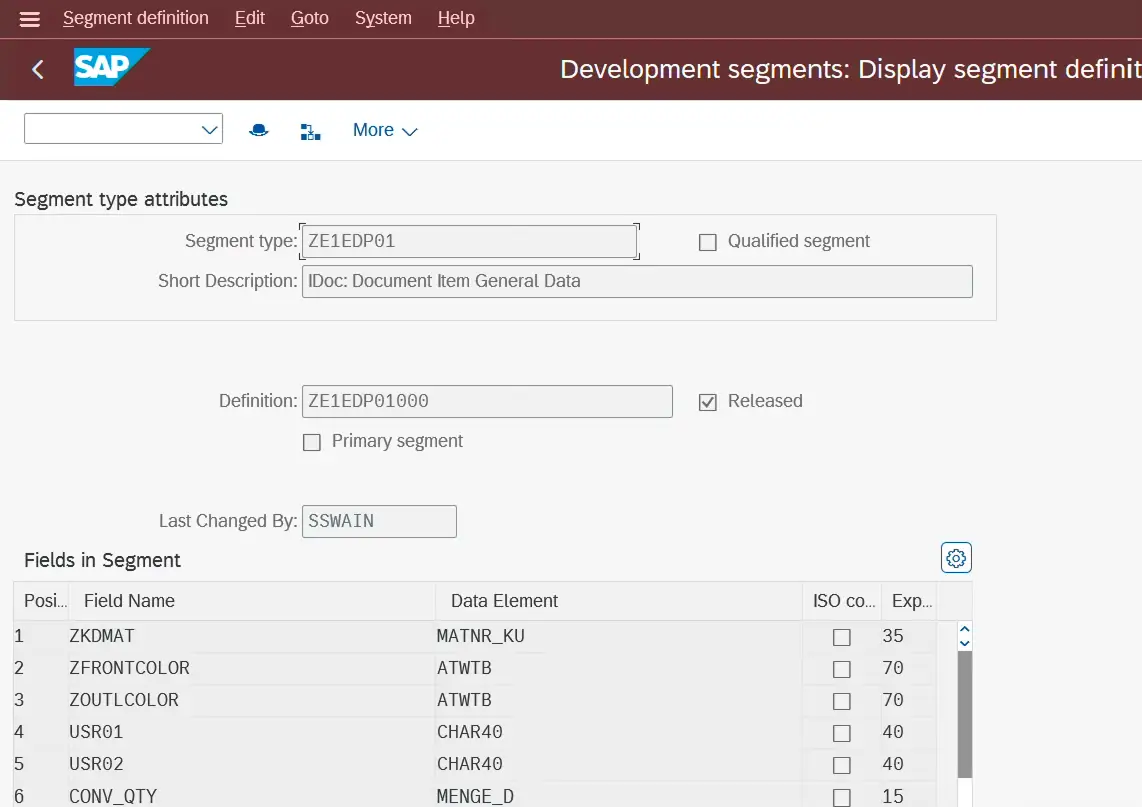The image size is (1142, 807).
Task: Click the hat icon in toolbar
Action: pyautogui.click(x=259, y=130)
